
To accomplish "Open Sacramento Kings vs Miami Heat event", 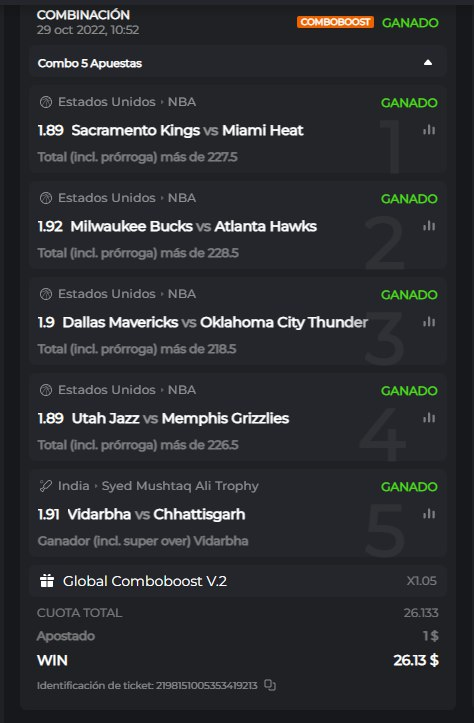I will (187, 130).
